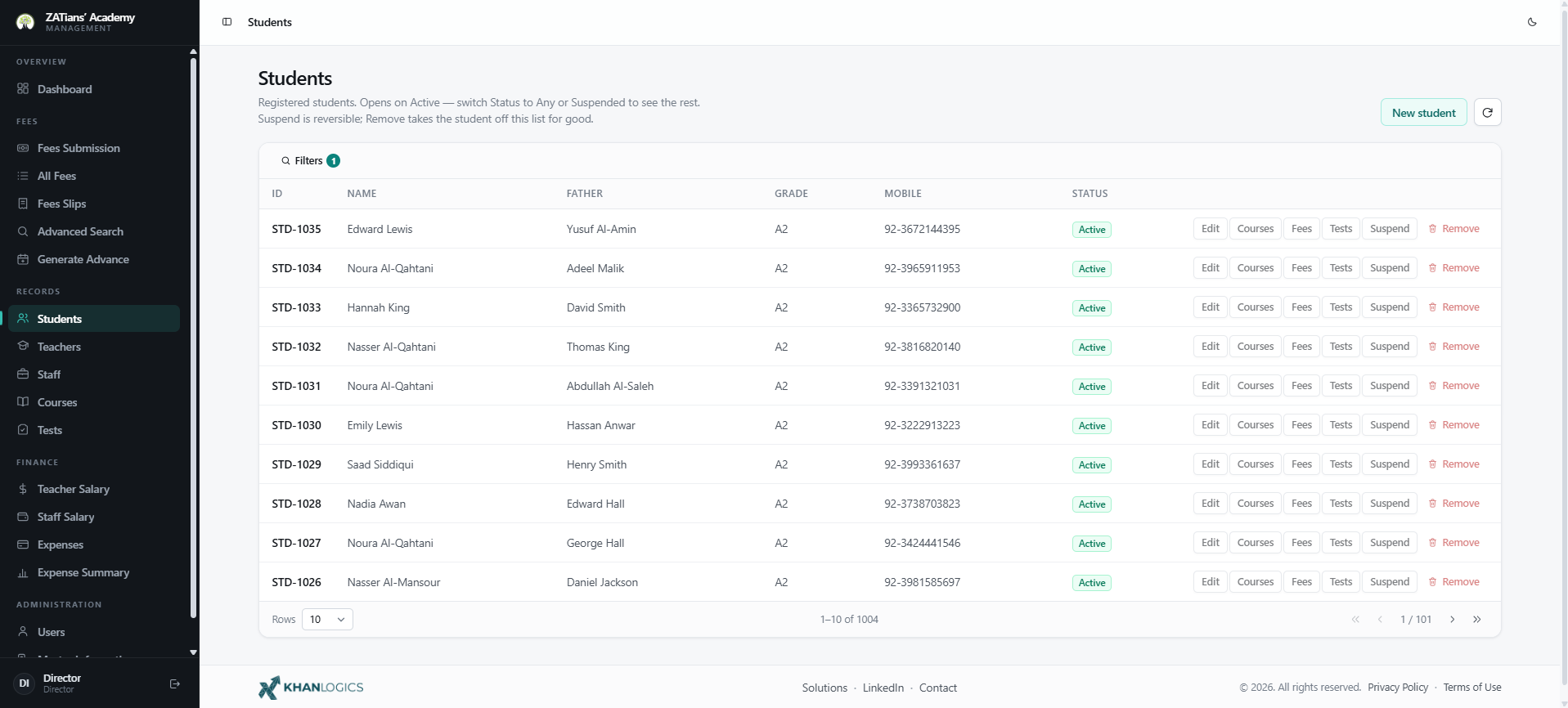1568x708 pixels.
Task: Click the Active status badge for STD-1031
Action: tap(1092, 387)
